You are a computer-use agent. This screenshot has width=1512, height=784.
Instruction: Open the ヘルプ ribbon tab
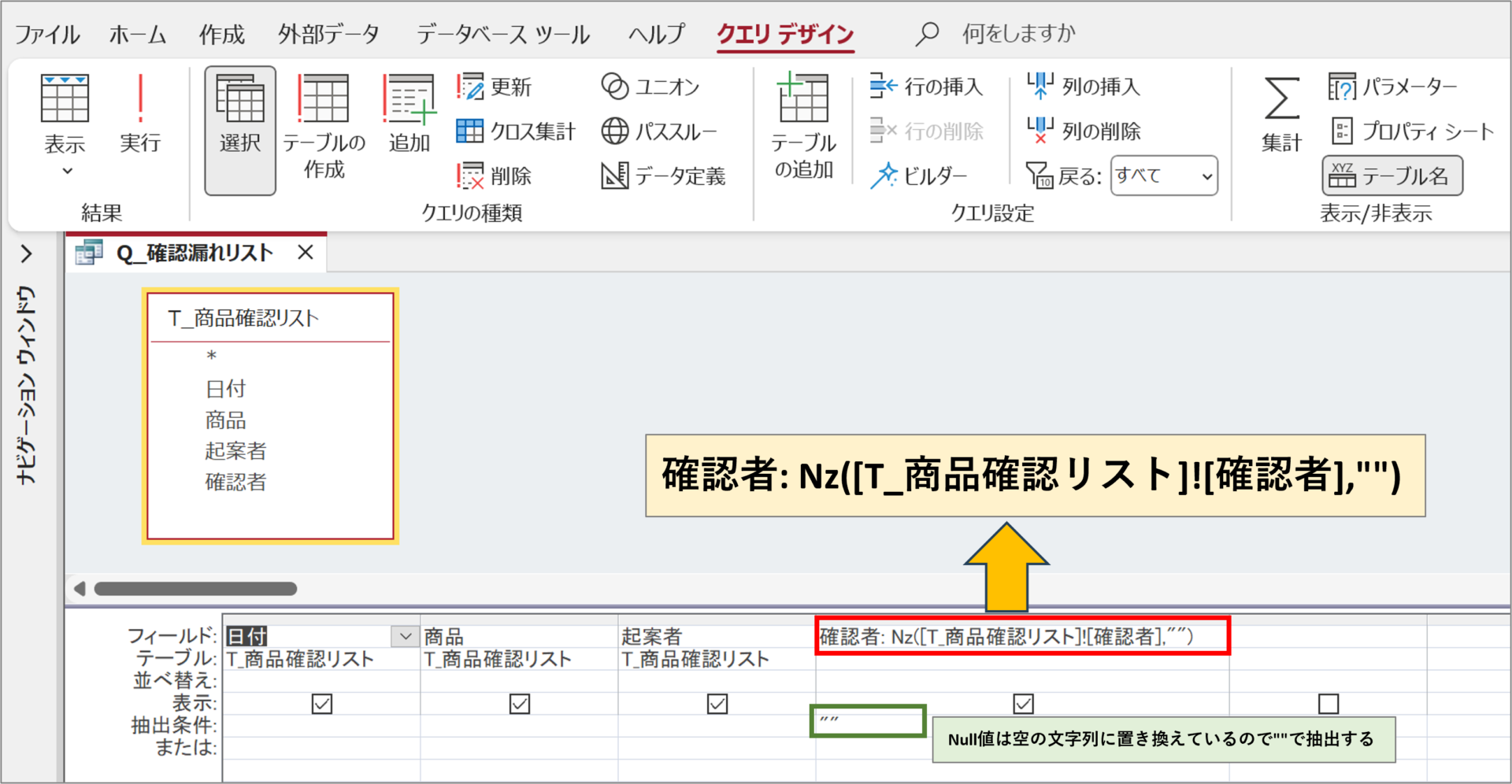pyautogui.click(x=657, y=34)
